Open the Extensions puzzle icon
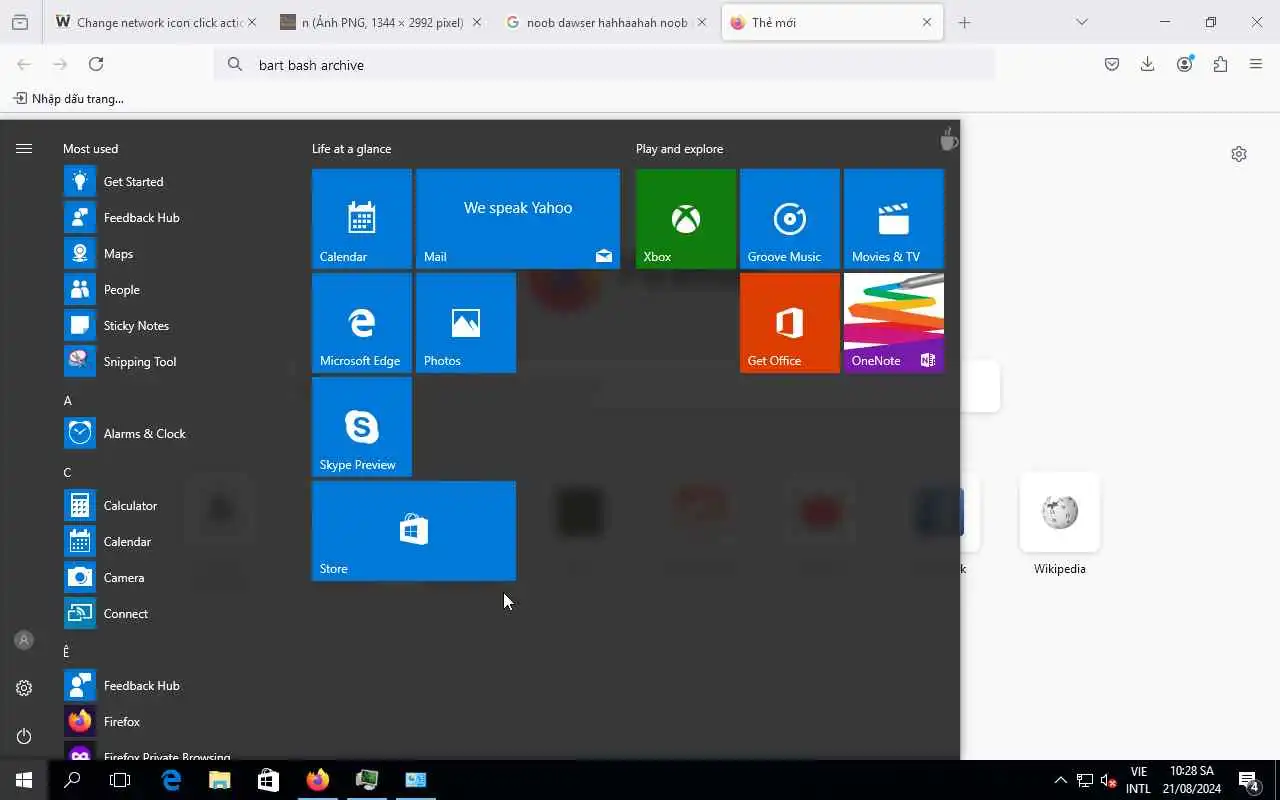The width and height of the screenshot is (1280, 800). click(x=1220, y=64)
